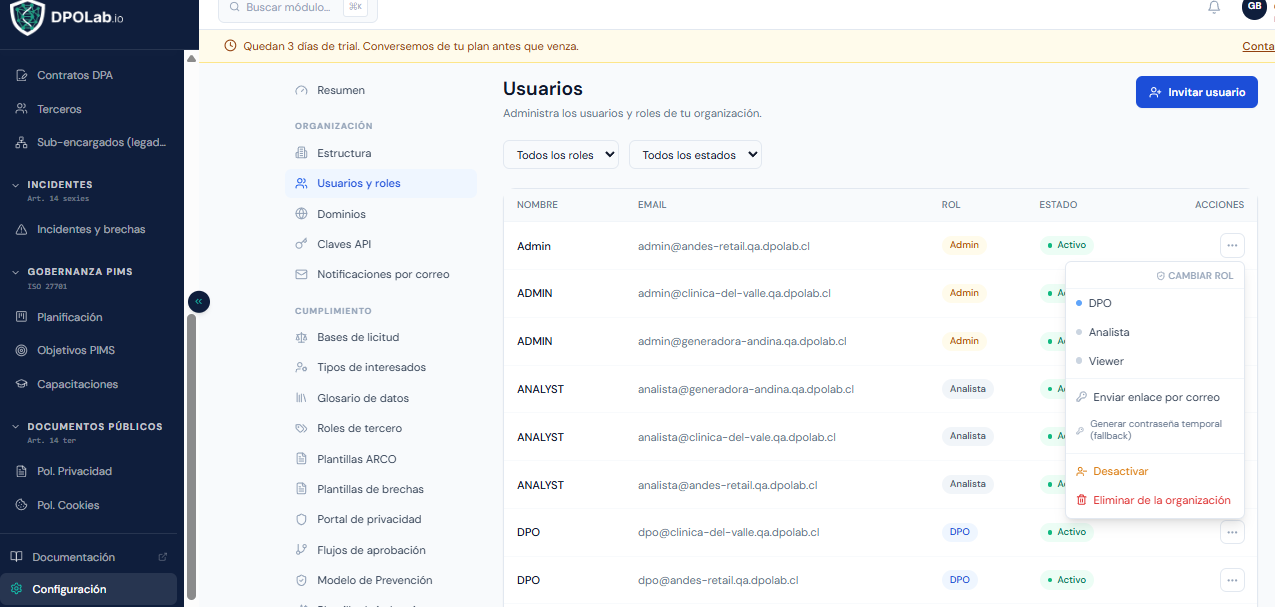
Task: Click the Bases de licitud scales icon
Action: pos(302,337)
